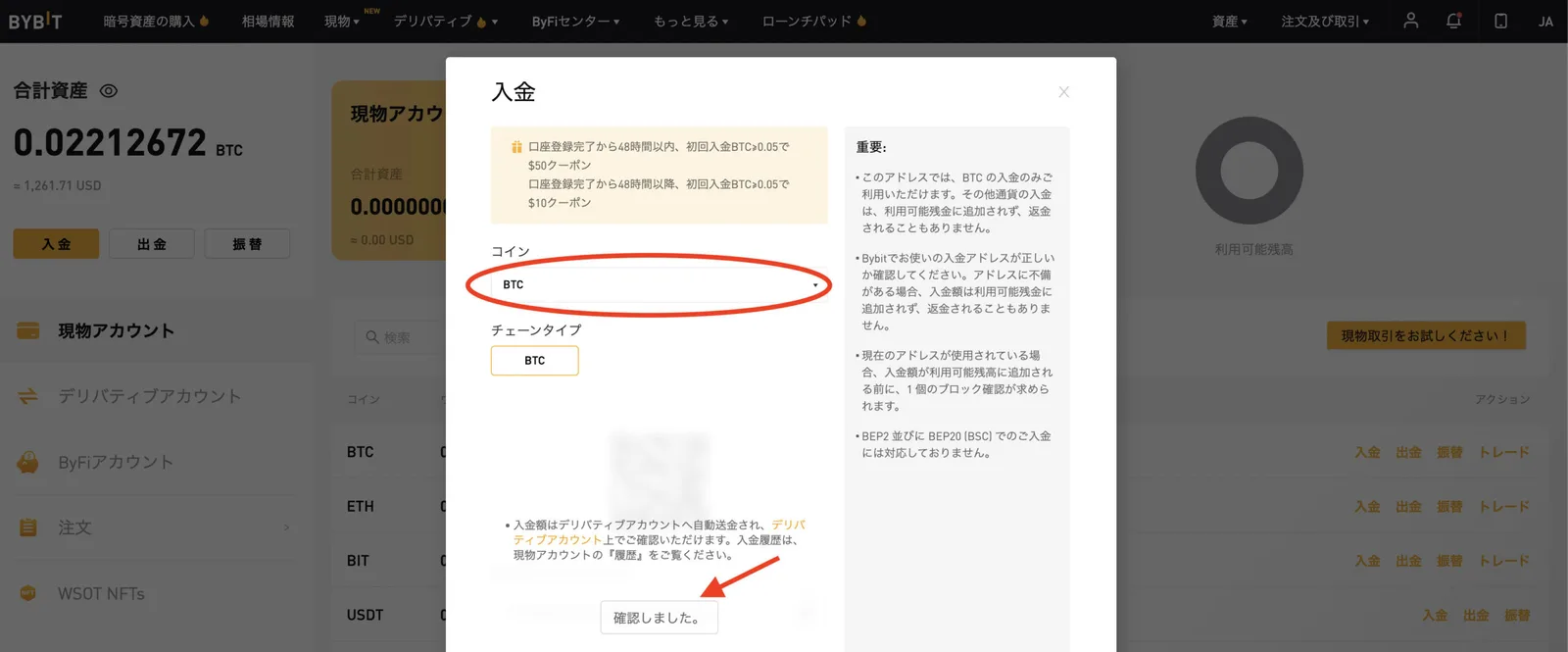
Task: Click the WSOT NFTs badge icon
Action: coord(28,593)
